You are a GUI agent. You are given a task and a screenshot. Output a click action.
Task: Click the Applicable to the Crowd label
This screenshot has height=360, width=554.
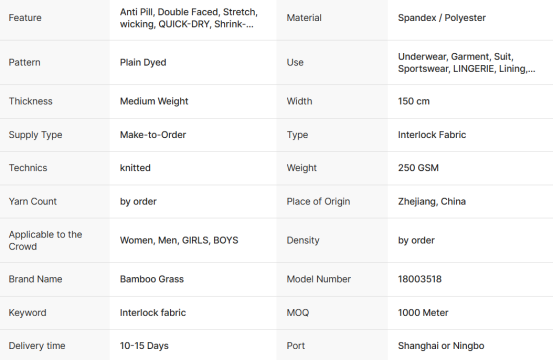click(x=45, y=241)
